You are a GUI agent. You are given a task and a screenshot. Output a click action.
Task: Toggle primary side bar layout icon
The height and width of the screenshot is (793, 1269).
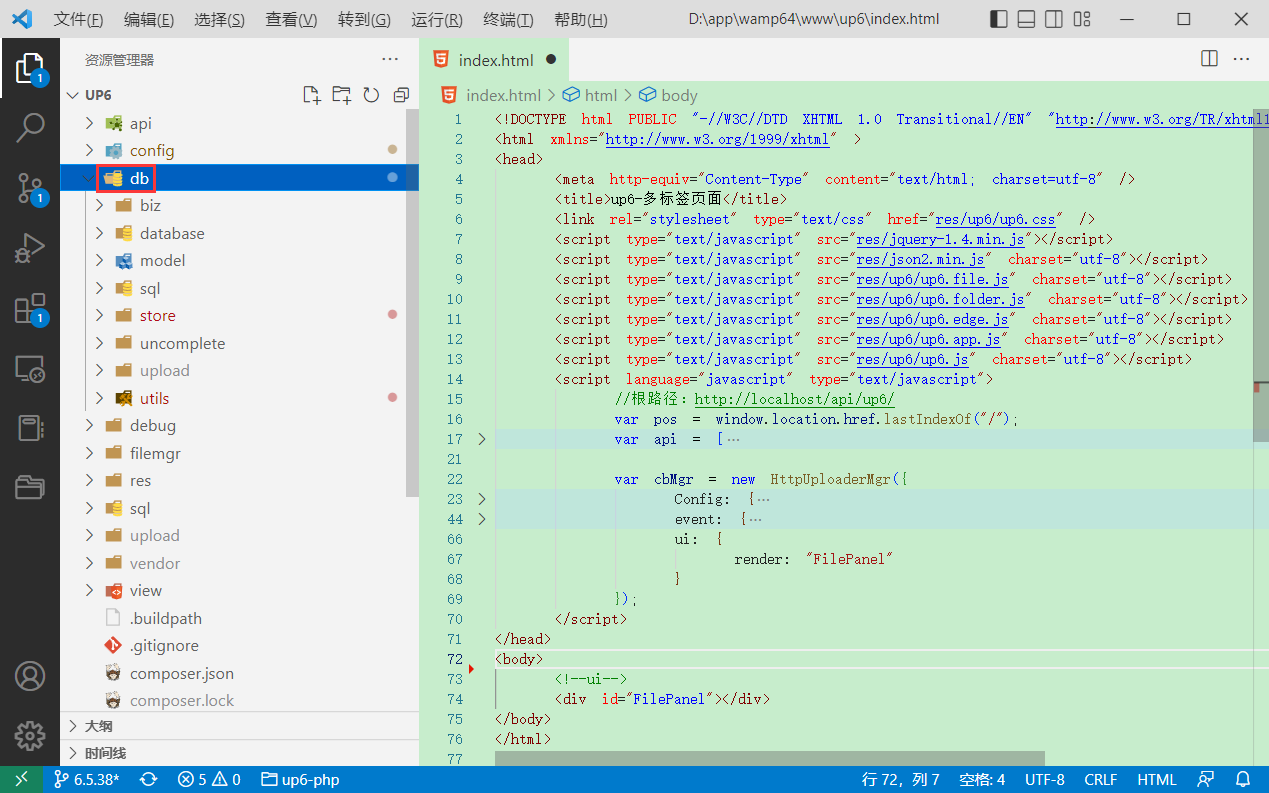(998, 19)
